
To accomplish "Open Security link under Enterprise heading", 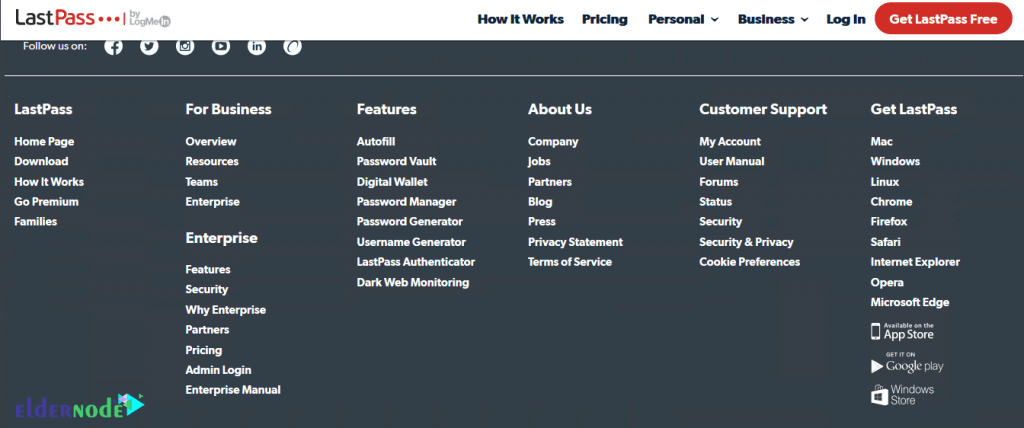I will (207, 289).
